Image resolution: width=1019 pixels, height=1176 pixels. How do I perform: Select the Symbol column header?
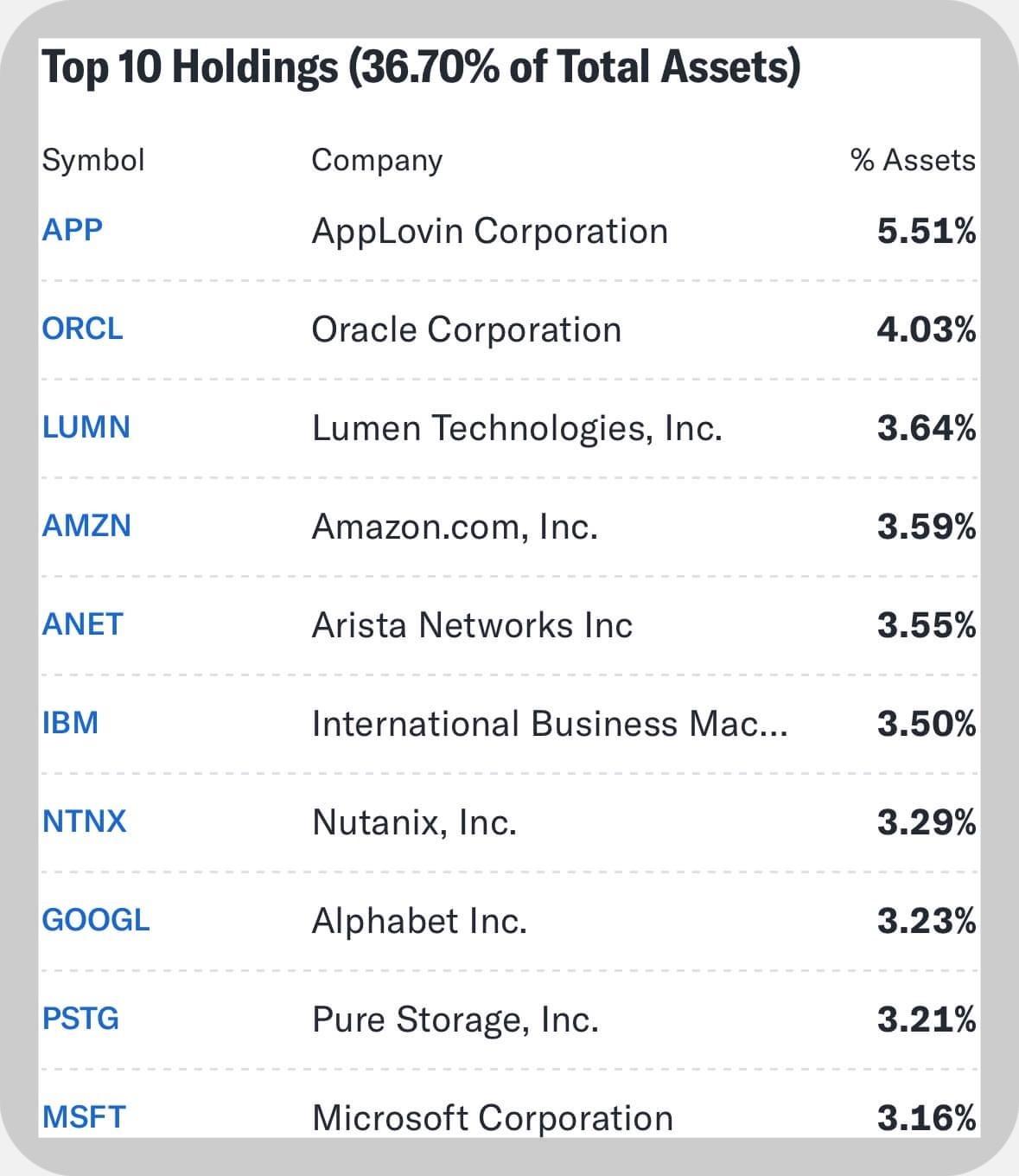[x=93, y=161]
